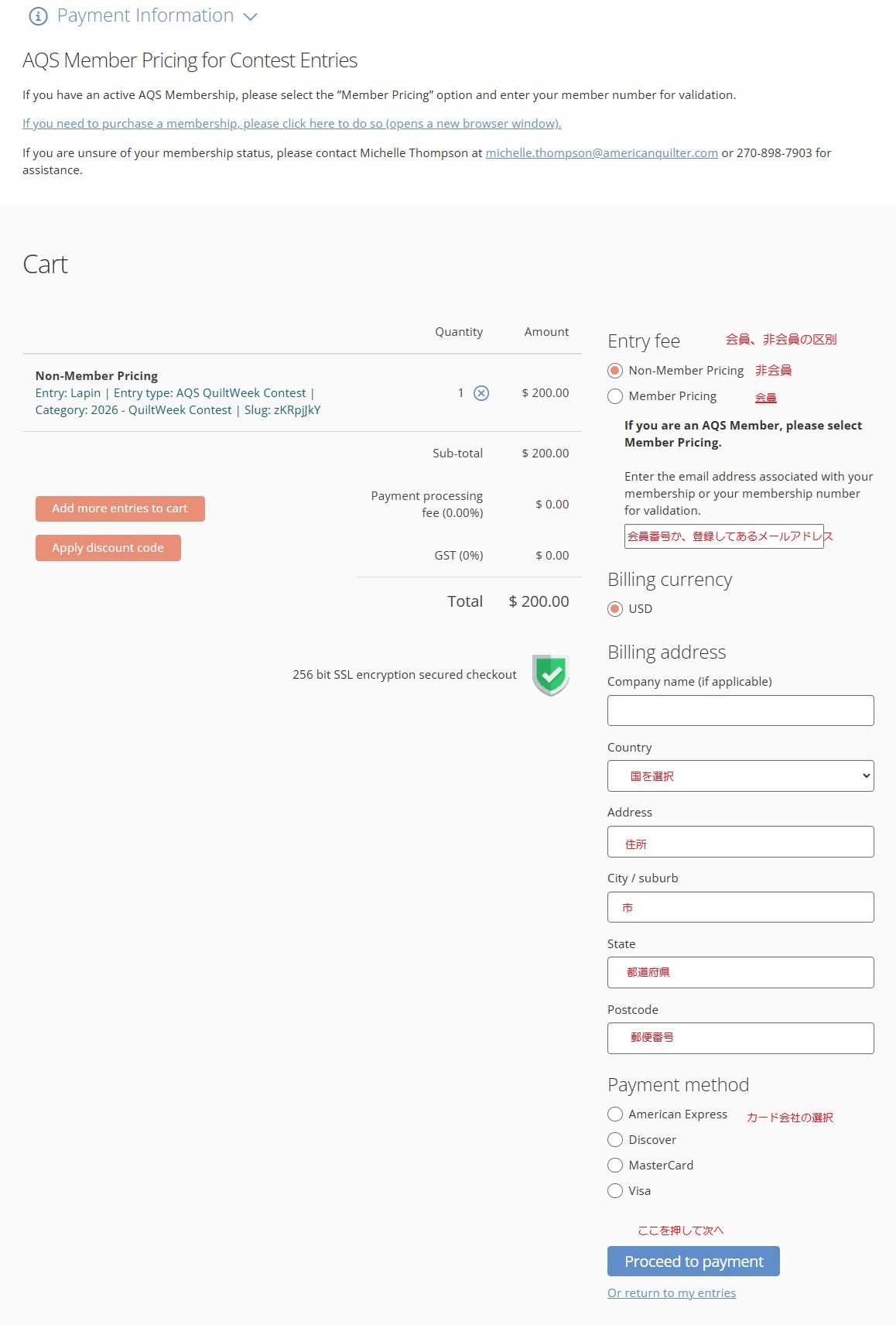Select Non-Member Pricing radio option
The width and height of the screenshot is (896, 1325).
click(615, 371)
